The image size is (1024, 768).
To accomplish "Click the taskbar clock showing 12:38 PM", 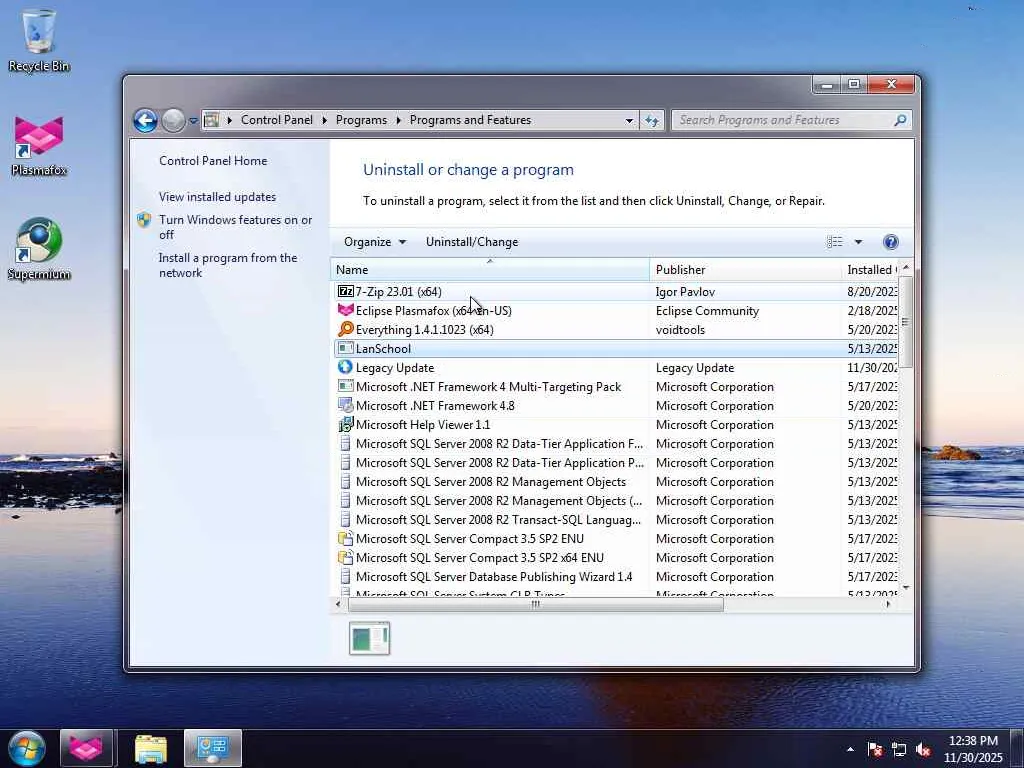I will (x=973, y=749).
